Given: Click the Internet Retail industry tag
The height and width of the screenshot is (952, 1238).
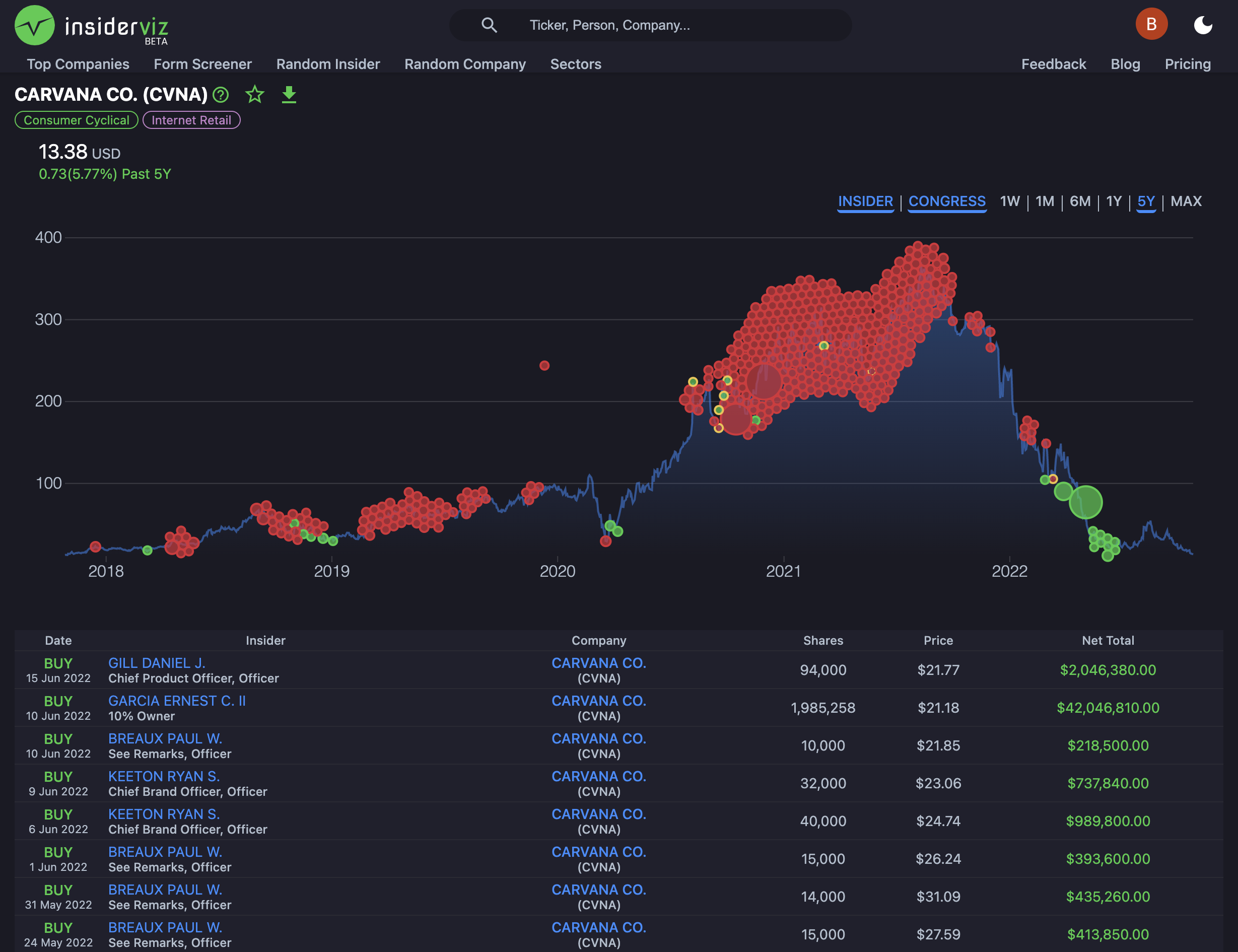Looking at the screenshot, I should point(191,120).
